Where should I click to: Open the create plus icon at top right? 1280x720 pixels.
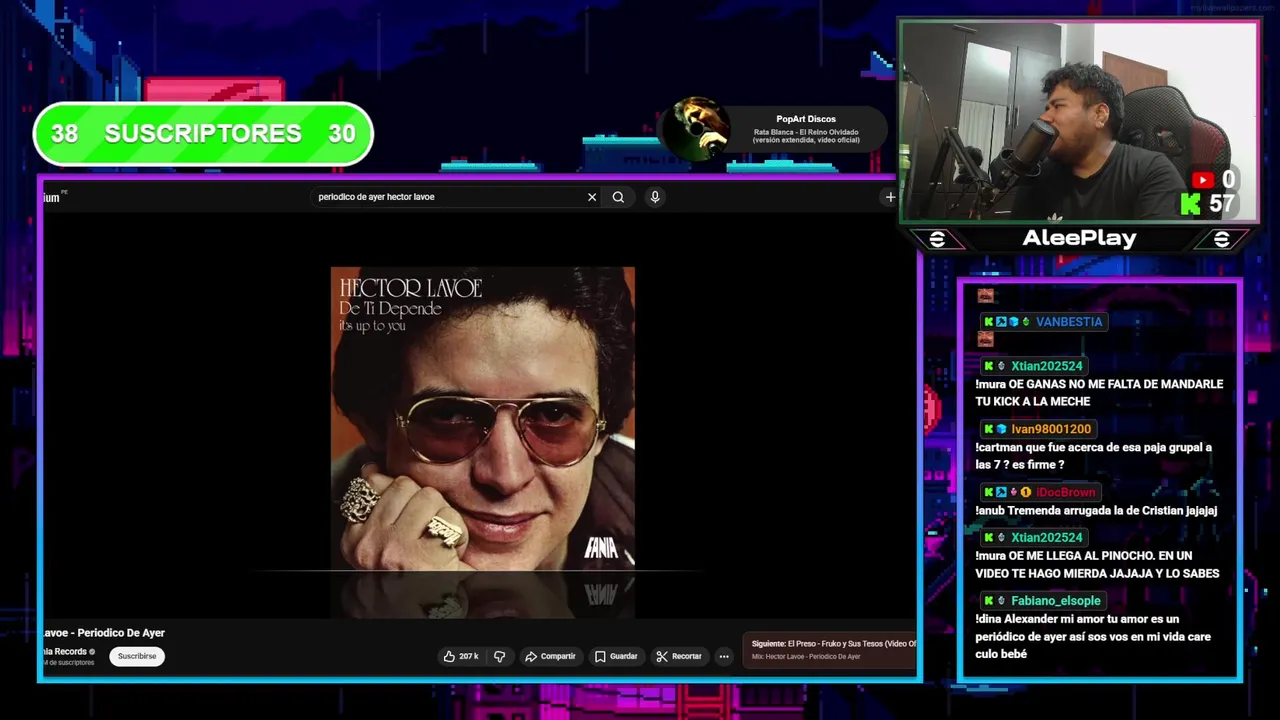[890, 197]
